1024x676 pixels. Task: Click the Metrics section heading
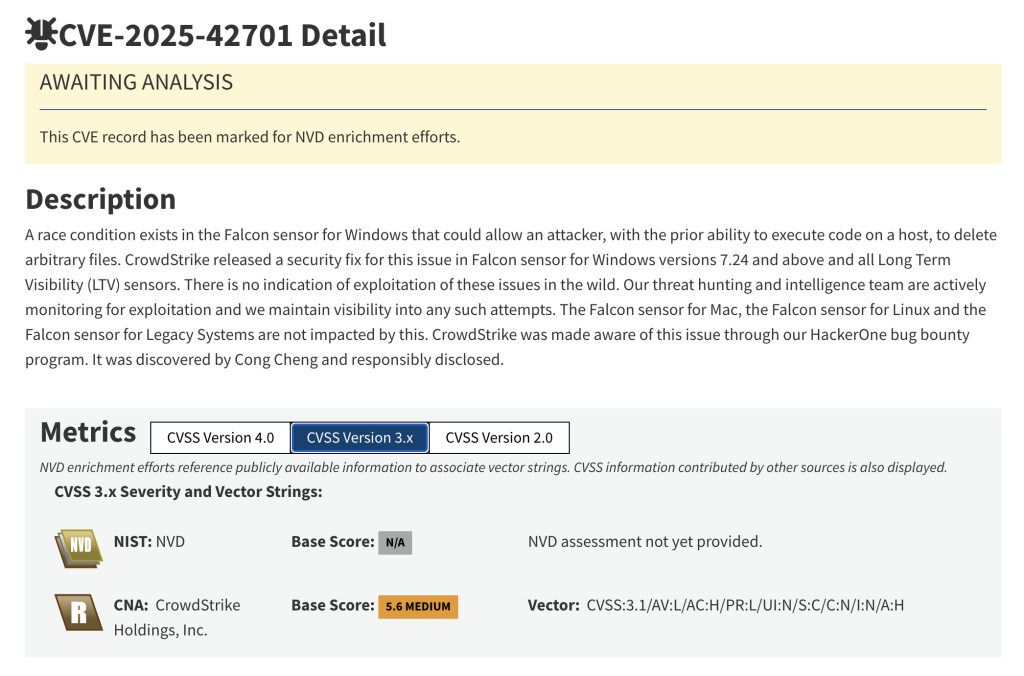tap(88, 433)
